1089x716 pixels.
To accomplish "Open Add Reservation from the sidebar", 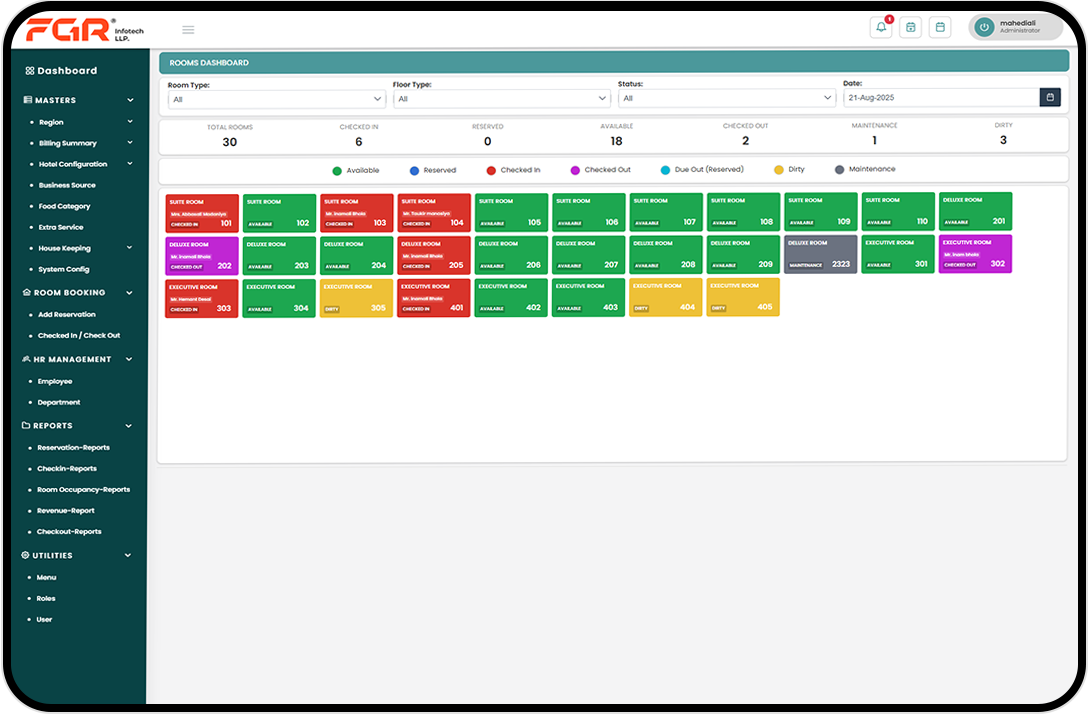I will pos(67,315).
